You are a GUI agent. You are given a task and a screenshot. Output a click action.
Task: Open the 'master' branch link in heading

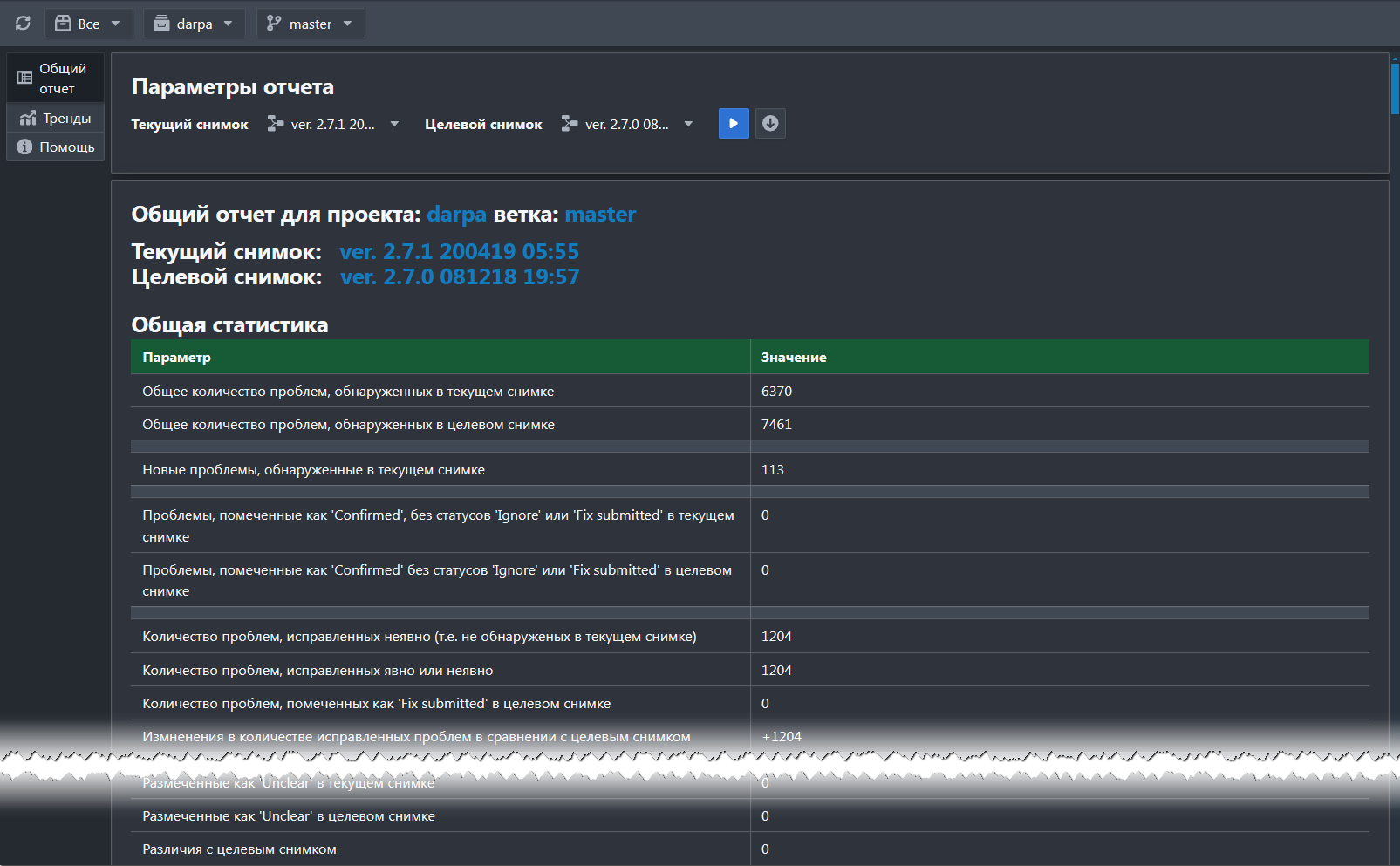point(600,215)
